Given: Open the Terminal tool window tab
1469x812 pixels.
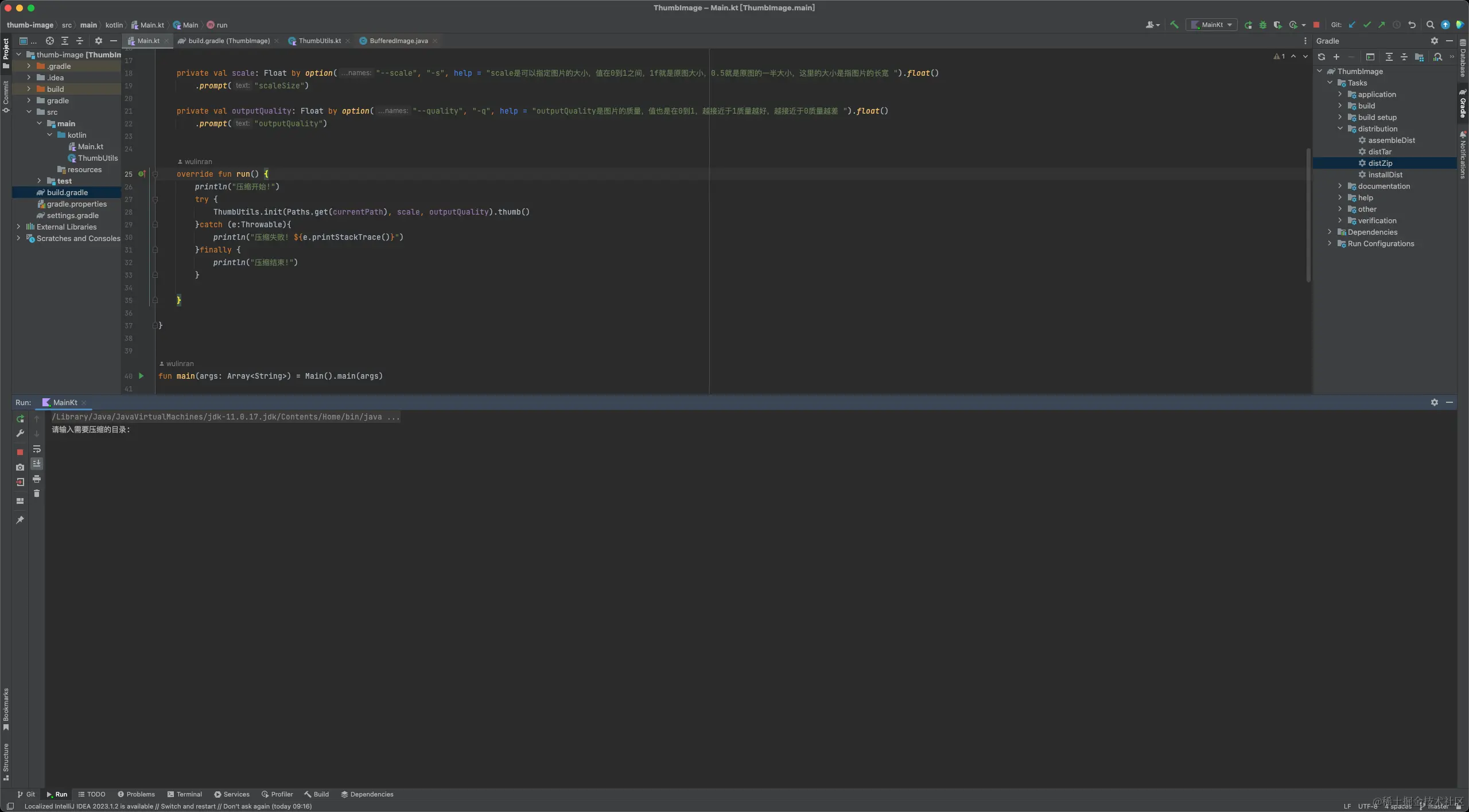Looking at the screenshot, I should 184,794.
